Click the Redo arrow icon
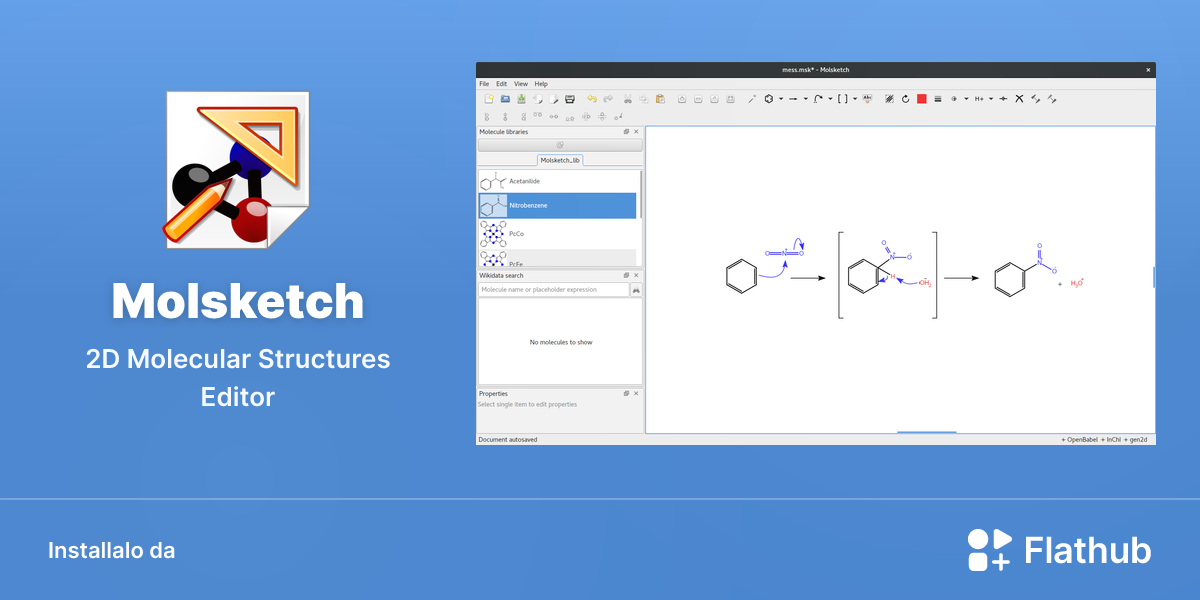This screenshot has width=1200, height=600. point(608,99)
